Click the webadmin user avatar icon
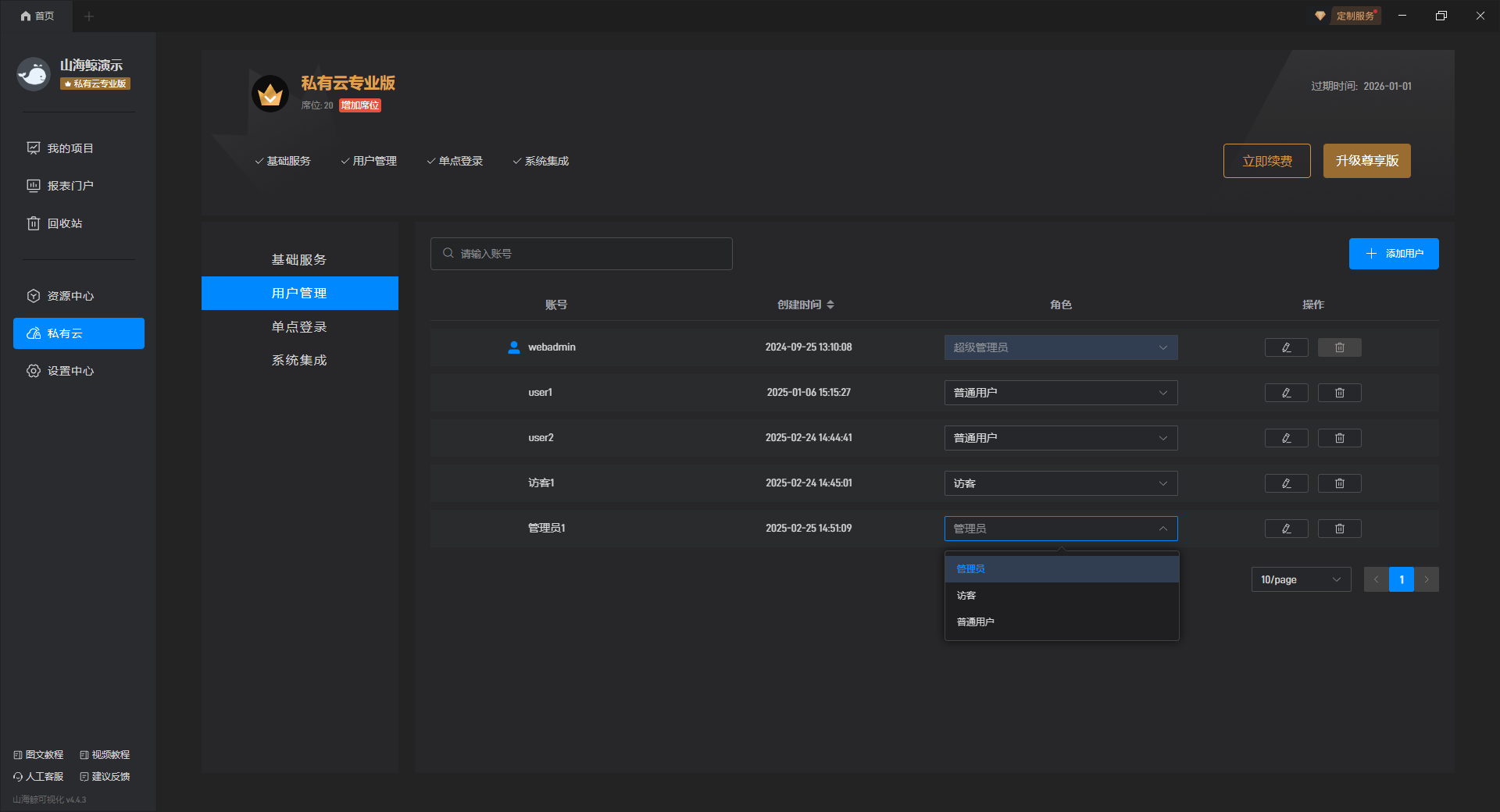This screenshot has height=812, width=1500. pos(514,347)
